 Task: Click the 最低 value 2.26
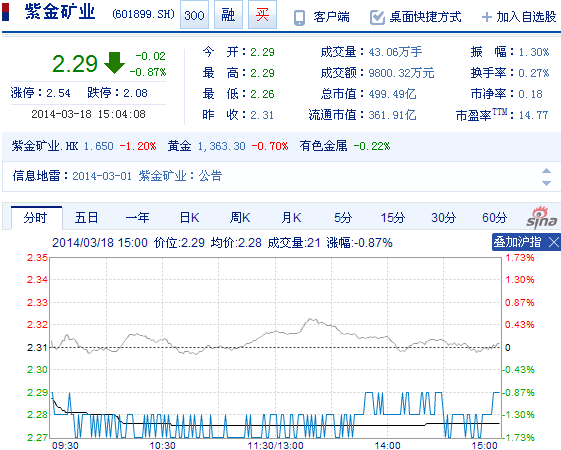262,94
